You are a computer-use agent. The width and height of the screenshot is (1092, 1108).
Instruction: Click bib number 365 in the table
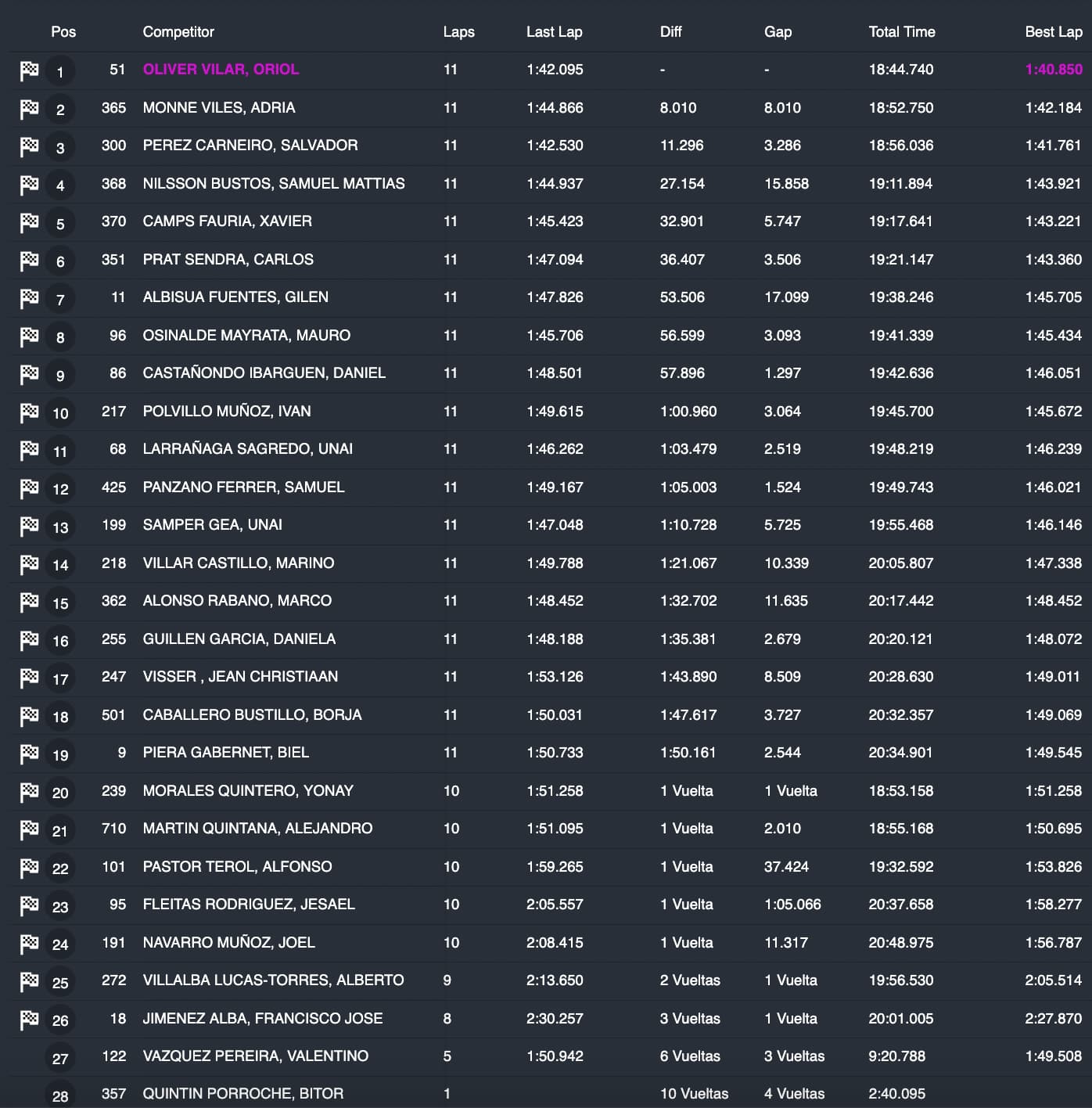[x=113, y=108]
